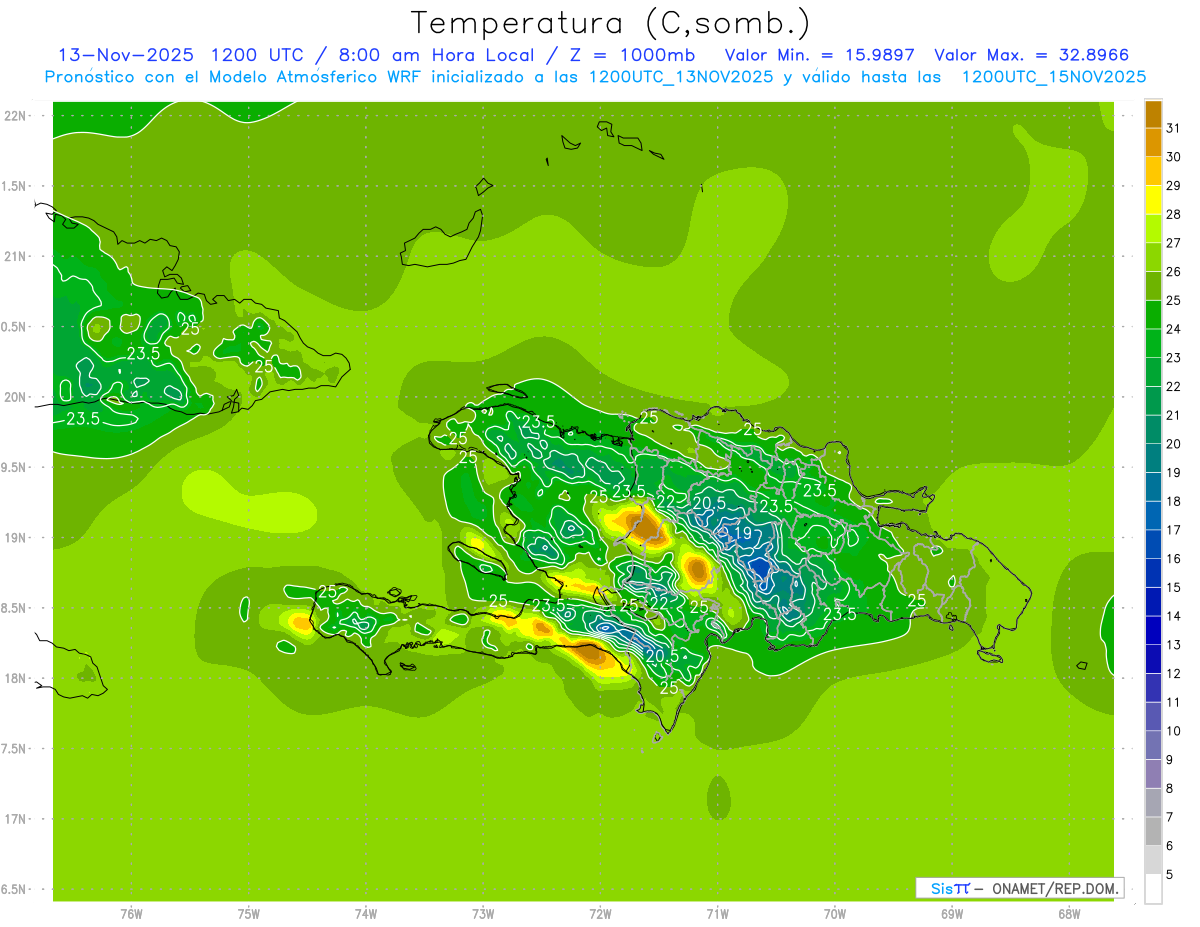1200x927 pixels.
Task: Click the "8" label on the color scale
Action: [1170, 788]
